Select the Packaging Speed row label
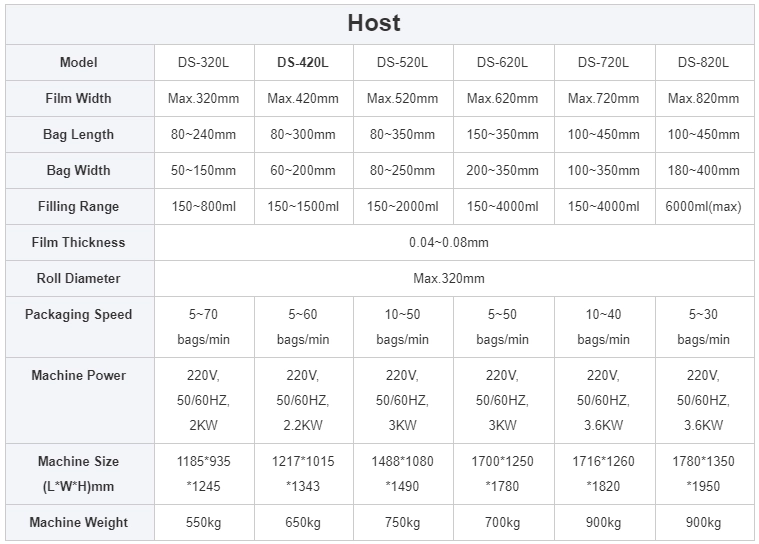This screenshot has height=544, width=759. pyautogui.click(x=78, y=315)
